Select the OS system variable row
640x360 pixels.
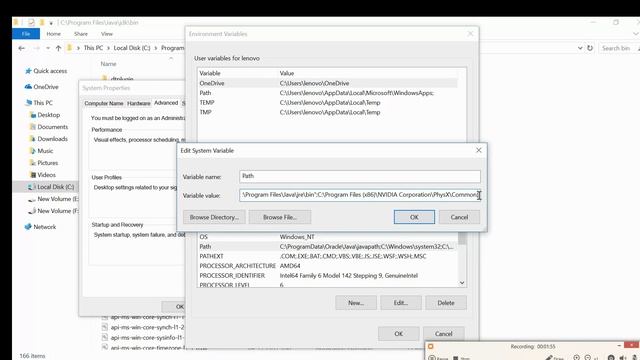327,237
